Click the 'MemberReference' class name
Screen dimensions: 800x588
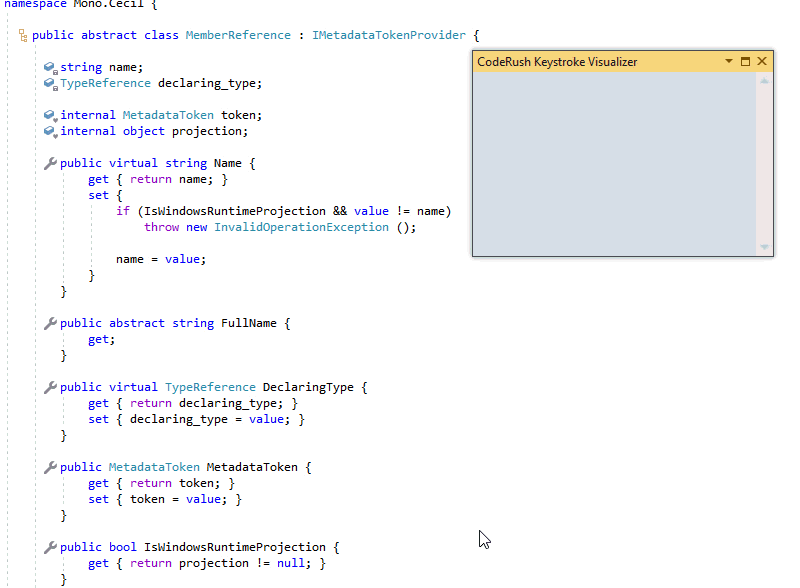(238, 35)
